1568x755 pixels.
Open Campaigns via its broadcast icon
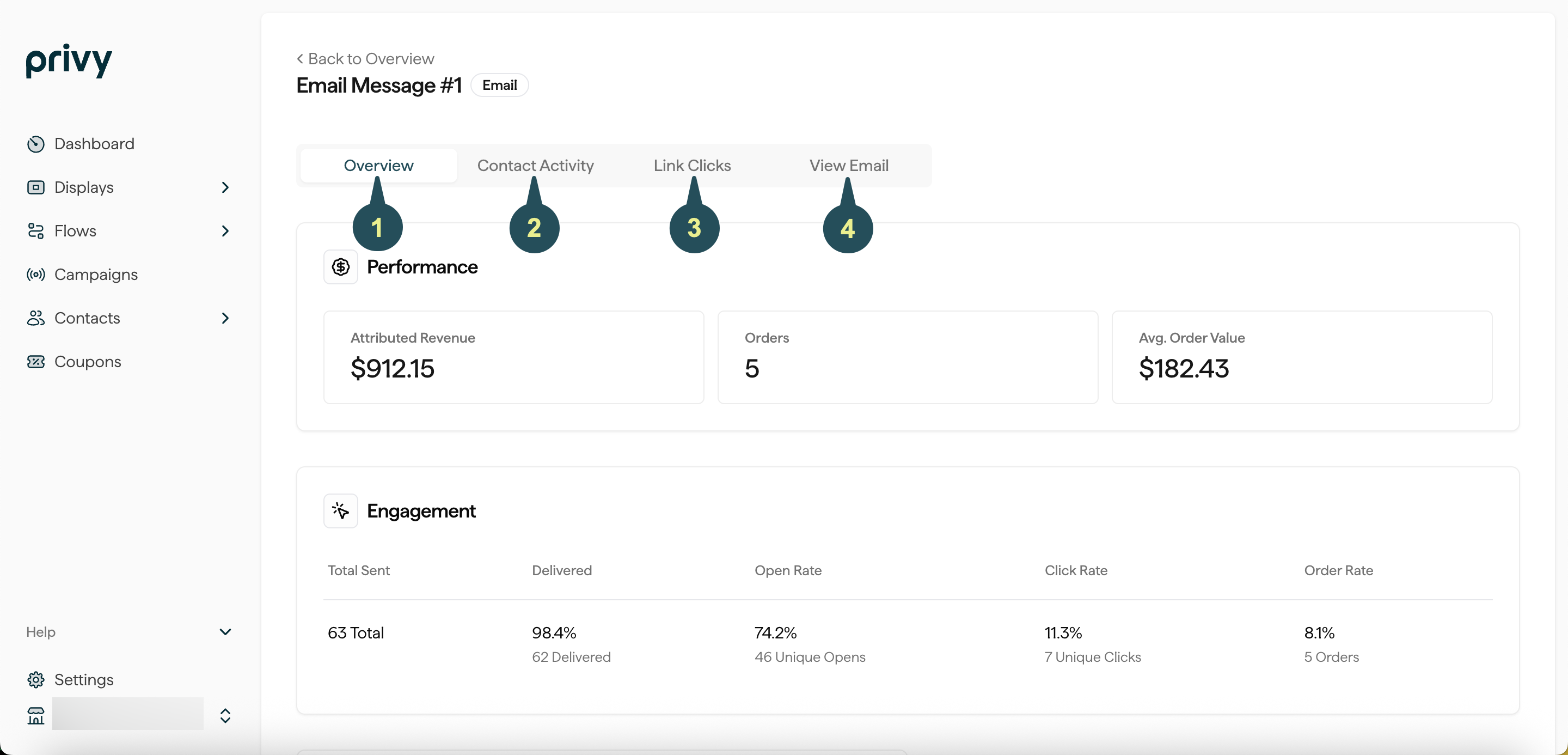[x=36, y=275]
